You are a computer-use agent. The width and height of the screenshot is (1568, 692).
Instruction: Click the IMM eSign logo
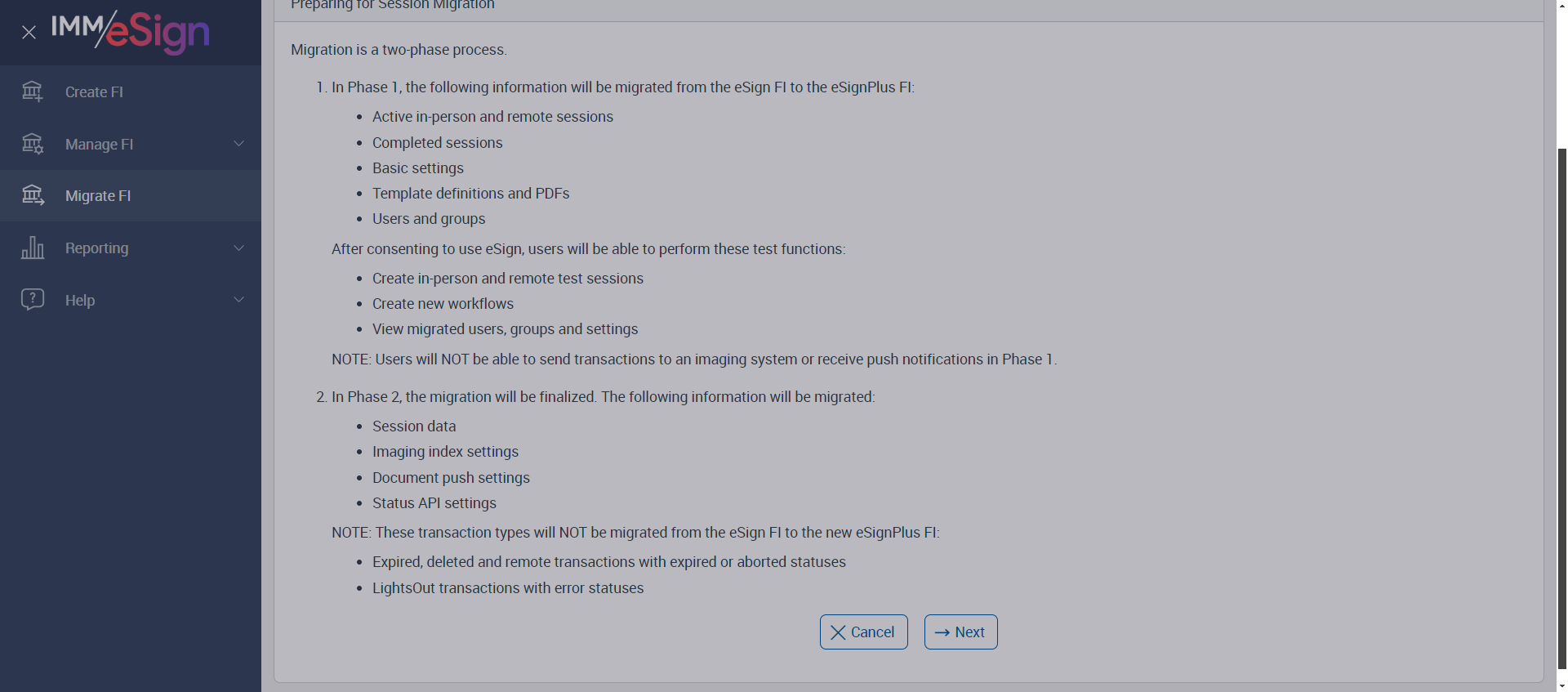(131, 32)
